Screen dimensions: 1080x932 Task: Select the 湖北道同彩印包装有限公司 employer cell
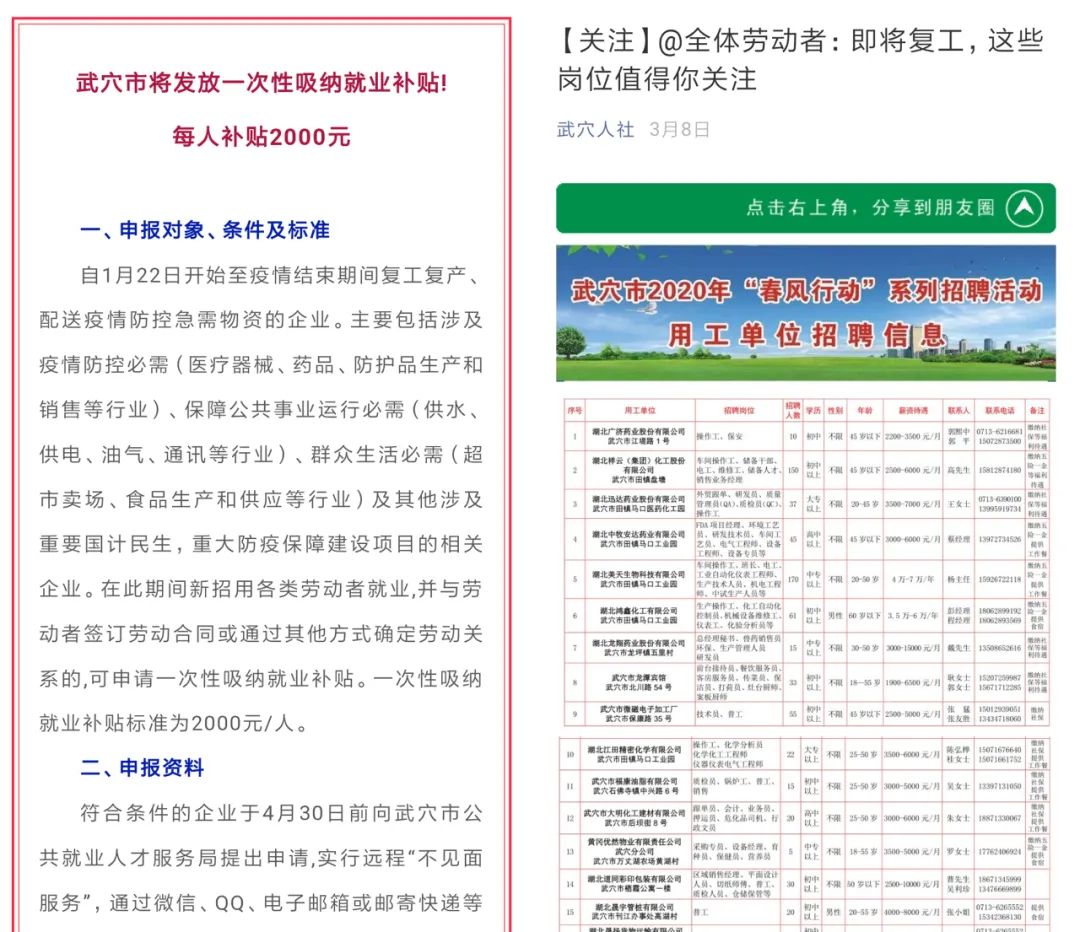(x=634, y=883)
